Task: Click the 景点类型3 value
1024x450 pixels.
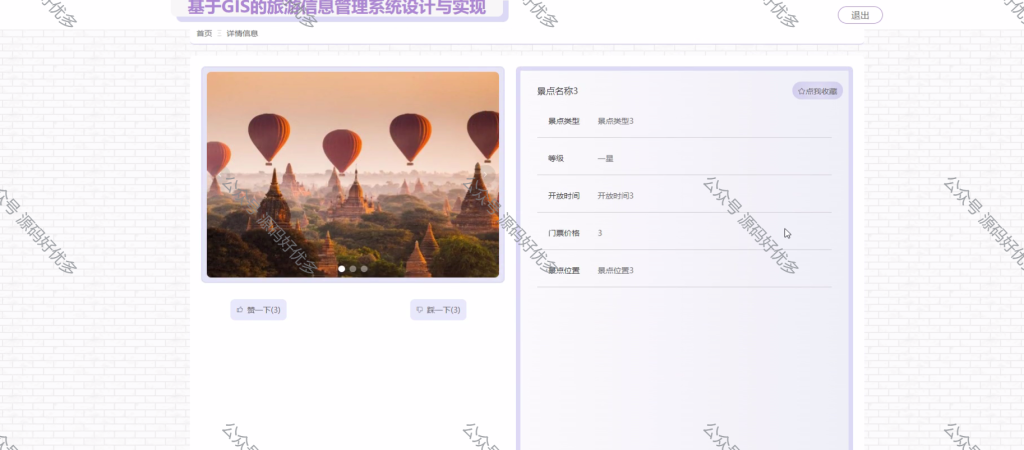Action: pyautogui.click(x=616, y=121)
